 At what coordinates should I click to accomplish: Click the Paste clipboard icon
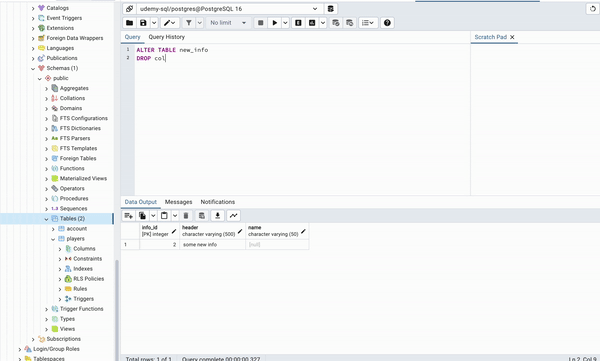pyautogui.click(x=164, y=216)
